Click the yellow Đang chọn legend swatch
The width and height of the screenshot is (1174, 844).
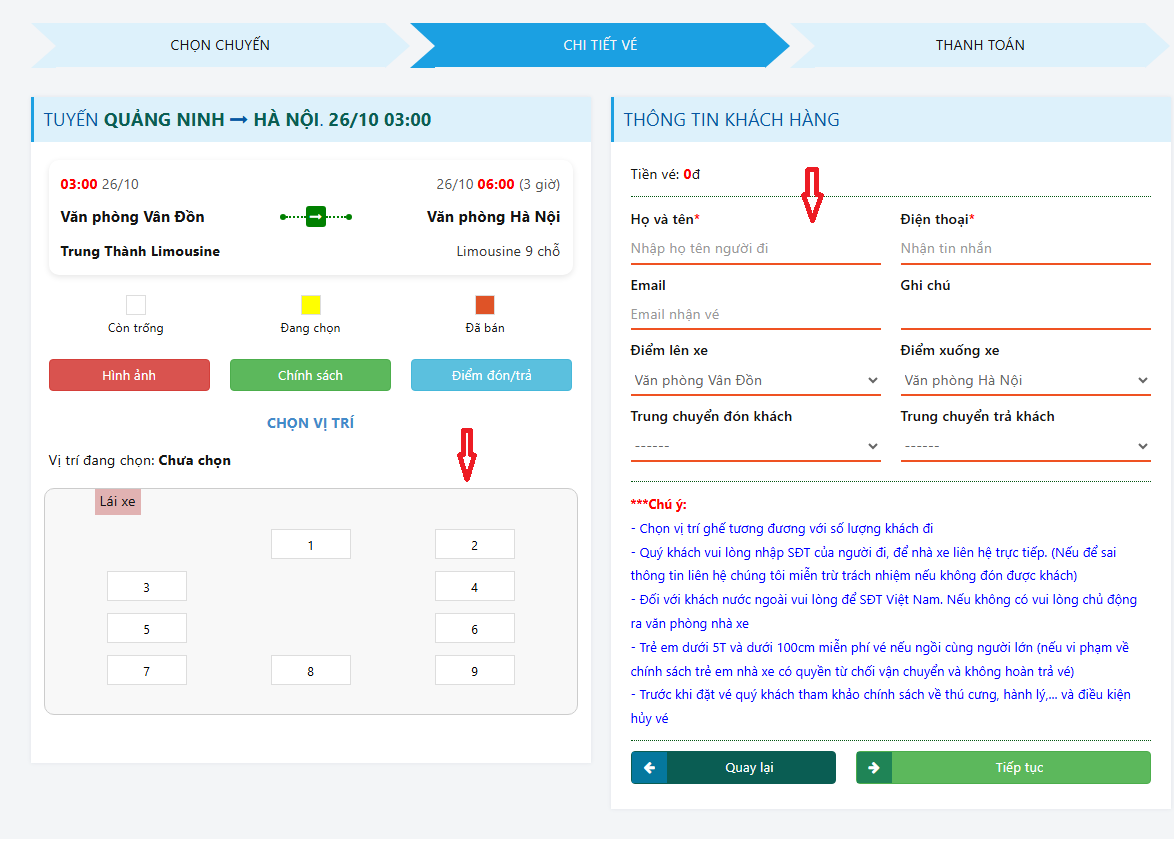310,305
